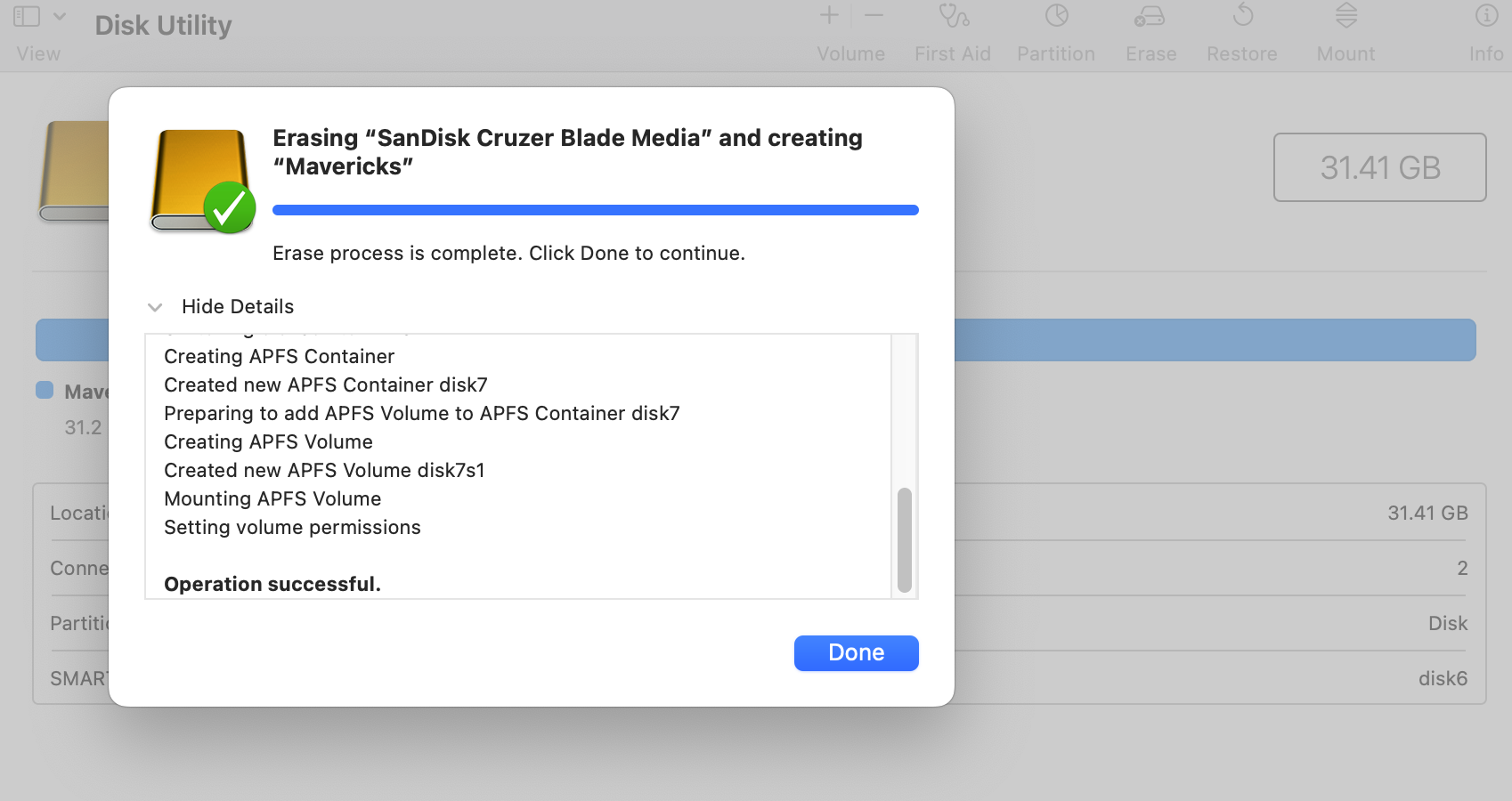This screenshot has height=801, width=1512.
Task: Open the View options dropdown chevron
Action: coord(60,16)
